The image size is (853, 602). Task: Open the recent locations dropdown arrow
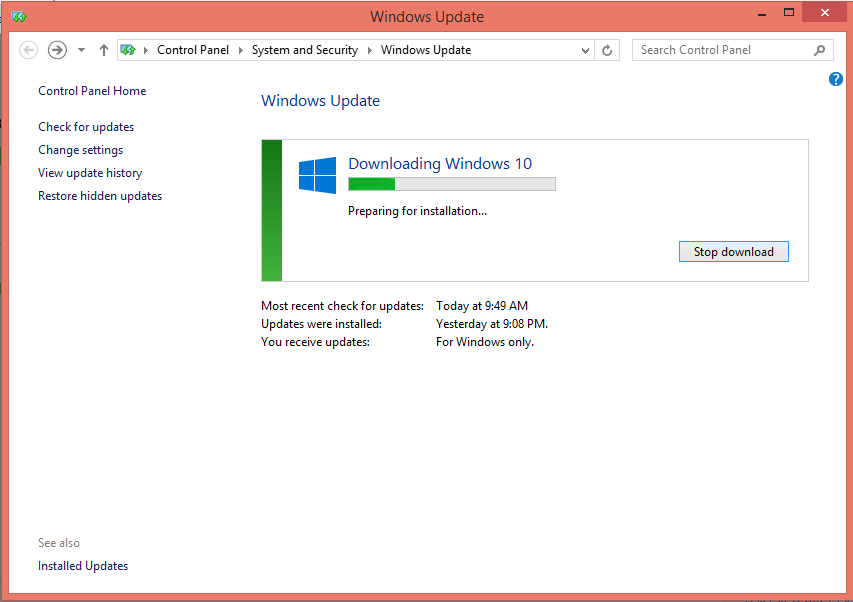tap(81, 50)
